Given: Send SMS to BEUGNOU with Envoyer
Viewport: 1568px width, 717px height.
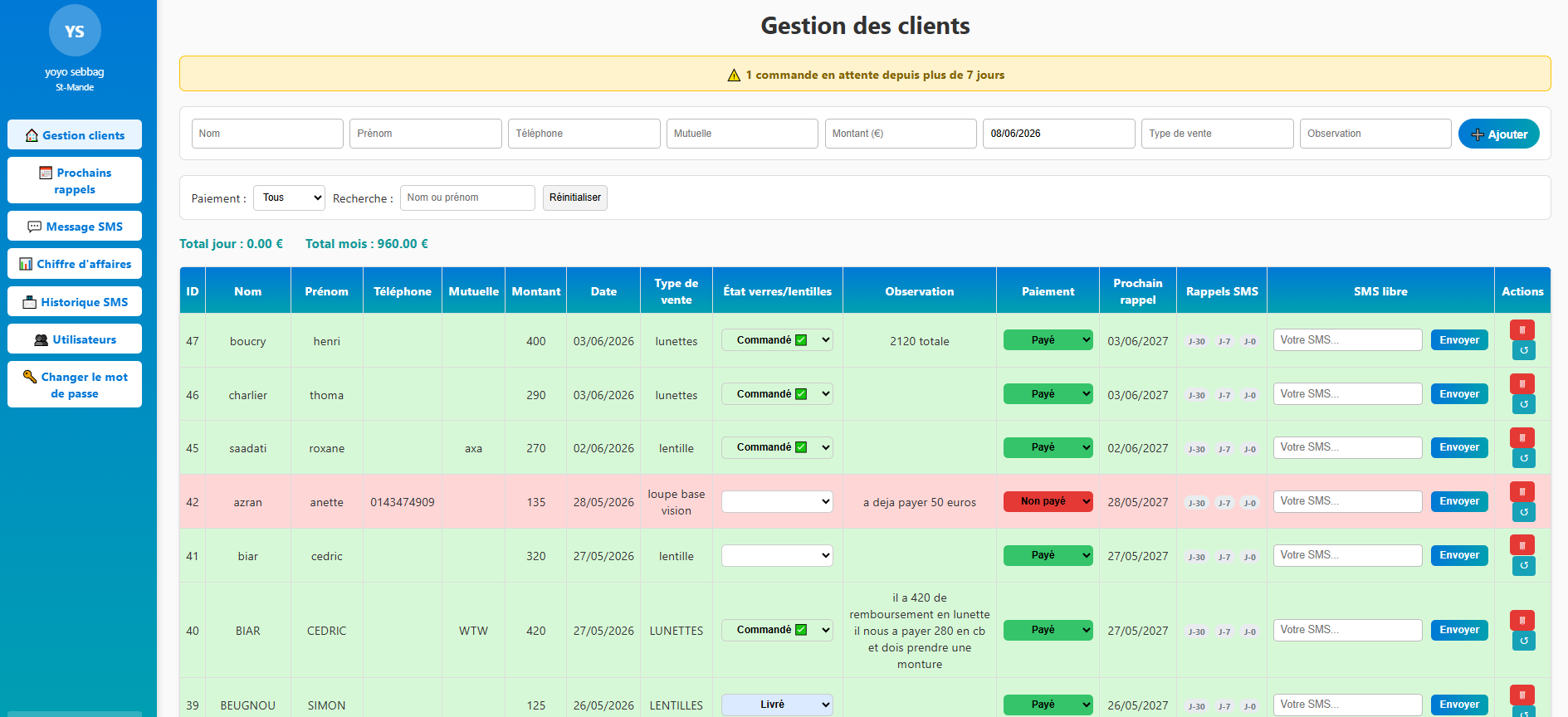Looking at the screenshot, I should 1459,705.
